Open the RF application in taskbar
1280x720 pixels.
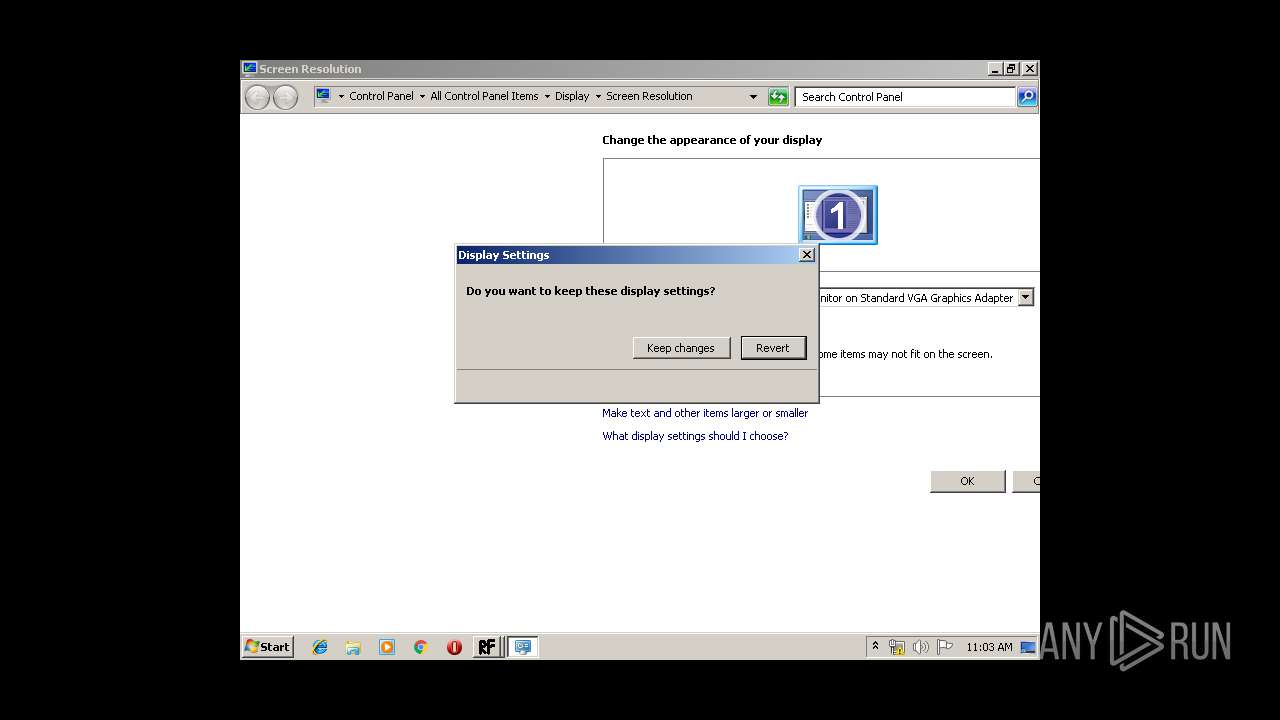487,647
